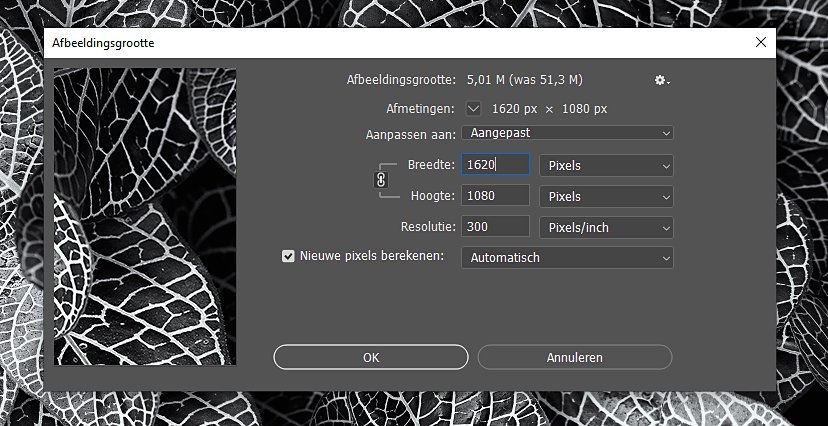This screenshot has height=426, width=828.
Task: Open the Automatisch resampling method dropdown
Action: pyautogui.click(x=566, y=258)
